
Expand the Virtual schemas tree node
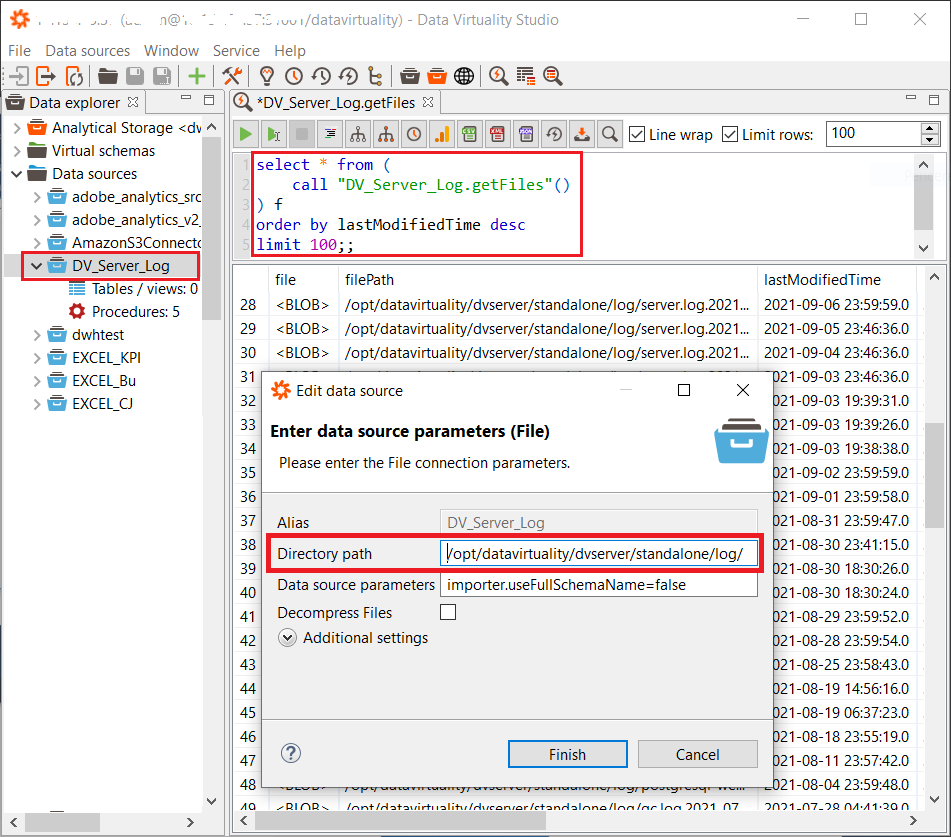17,151
